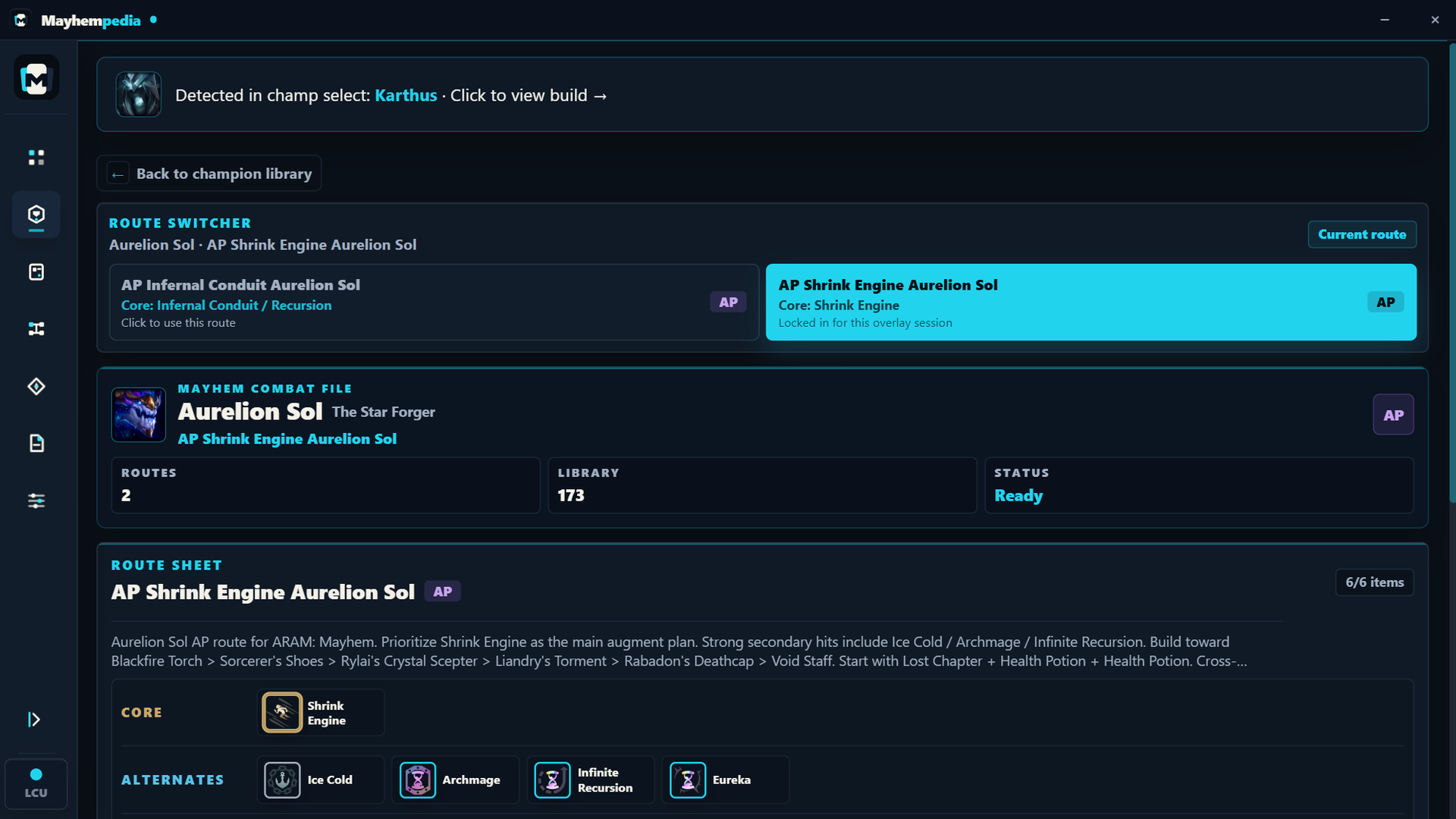
Task: Expand the sidebar with the arrow icon
Action: (34, 719)
